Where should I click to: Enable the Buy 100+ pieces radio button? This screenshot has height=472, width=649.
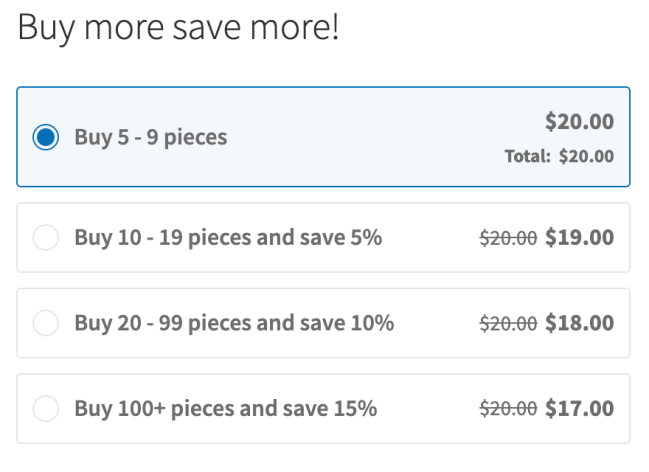(x=46, y=408)
